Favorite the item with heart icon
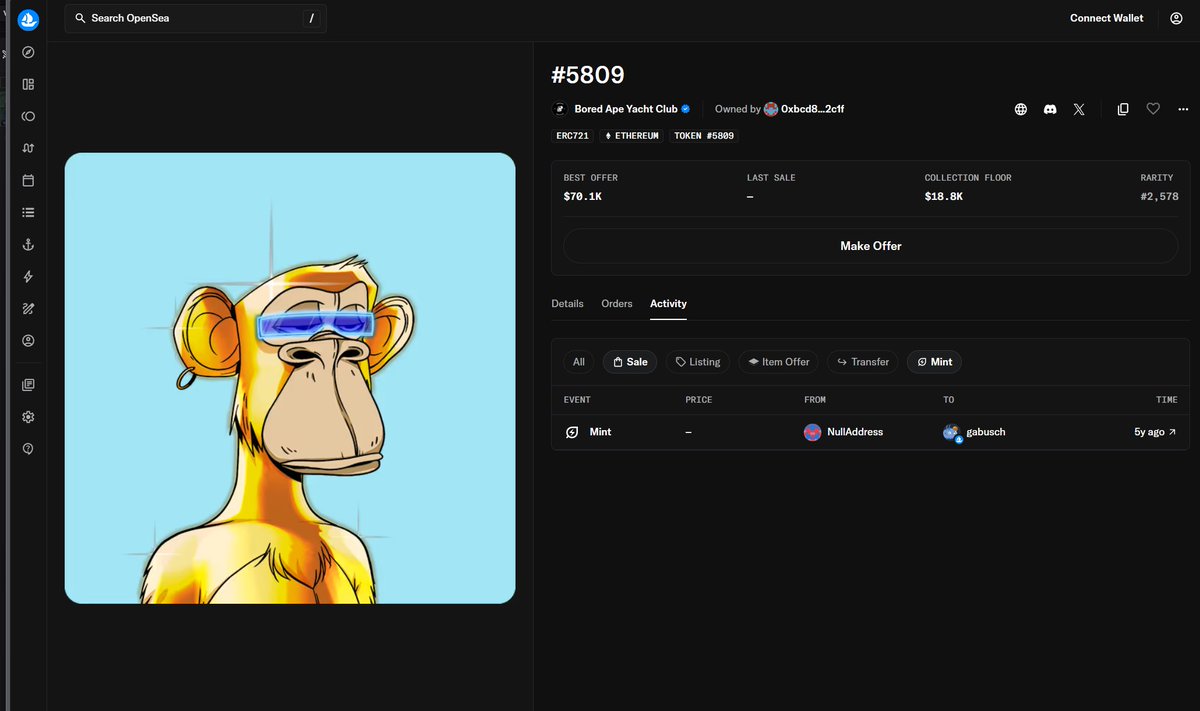 pos(1153,109)
